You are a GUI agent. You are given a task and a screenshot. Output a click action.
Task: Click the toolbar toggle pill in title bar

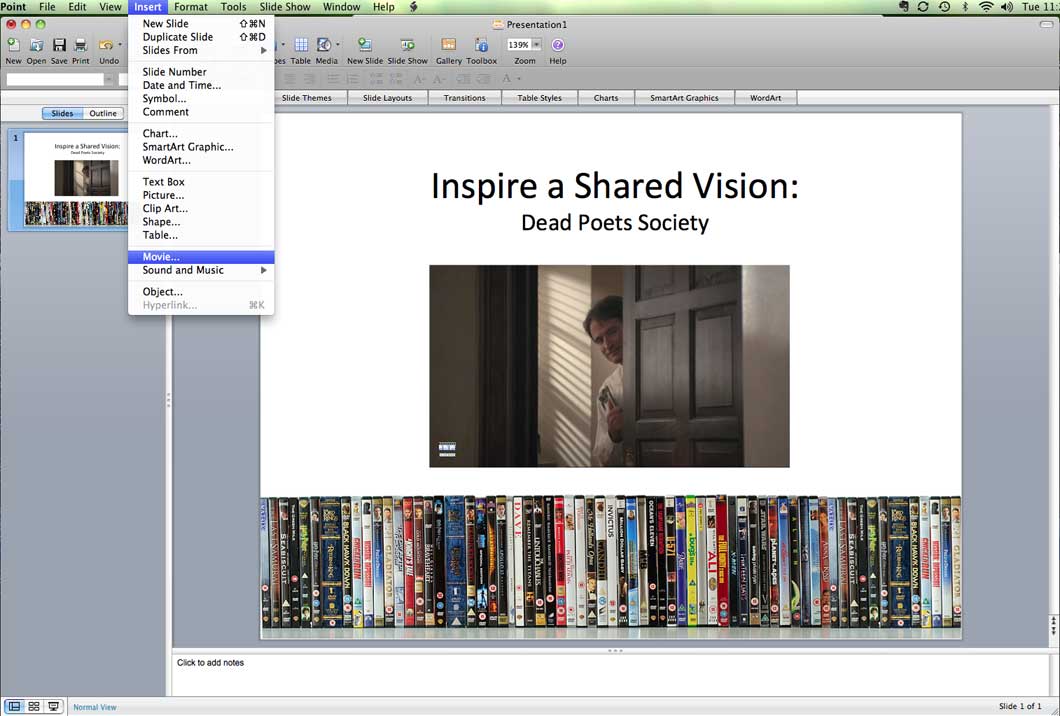click(1046, 24)
